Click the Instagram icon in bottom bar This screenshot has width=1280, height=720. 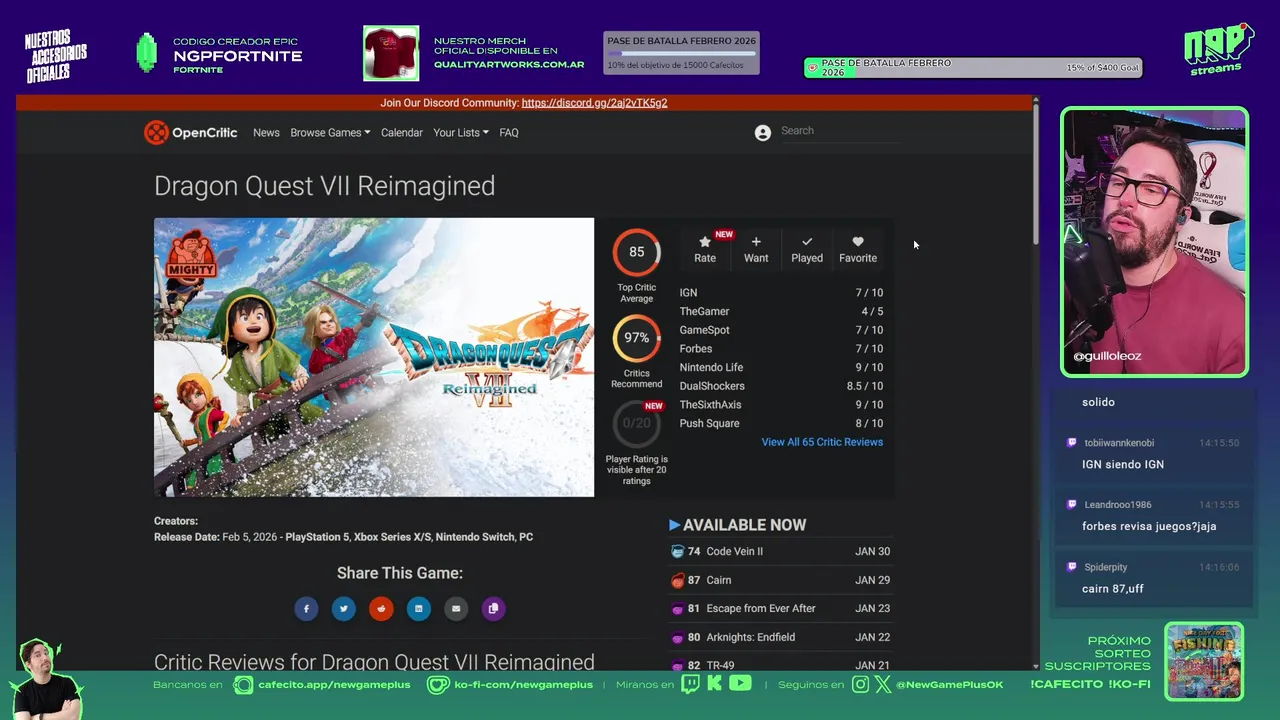[861, 684]
